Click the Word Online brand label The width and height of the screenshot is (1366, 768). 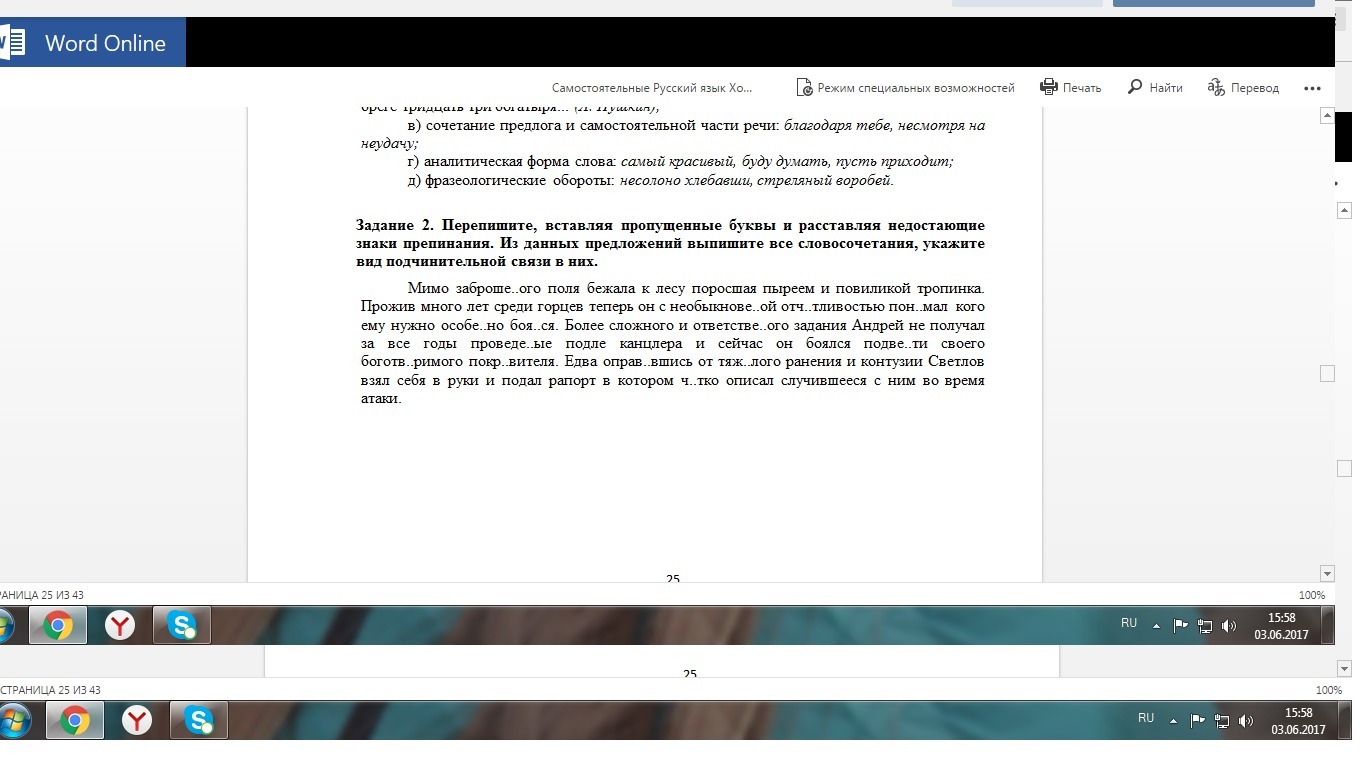click(x=105, y=43)
